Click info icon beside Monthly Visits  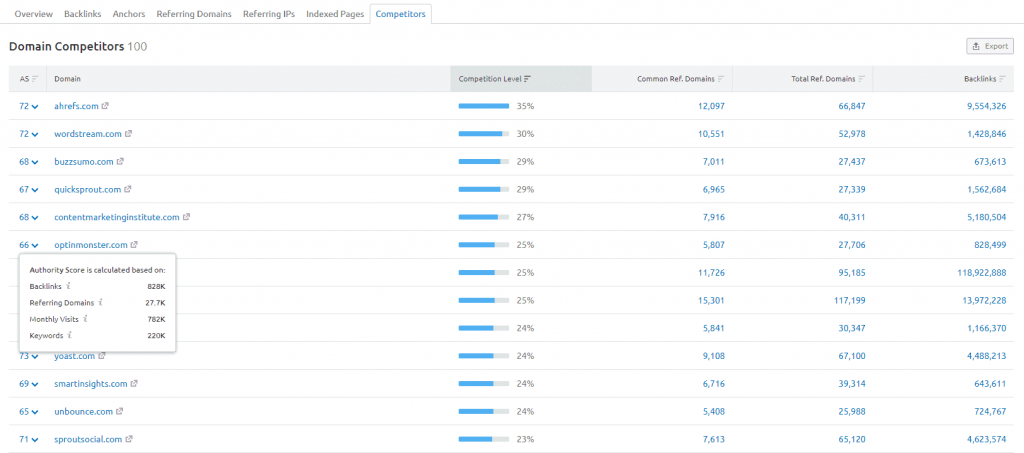click(x=86, y=319)
